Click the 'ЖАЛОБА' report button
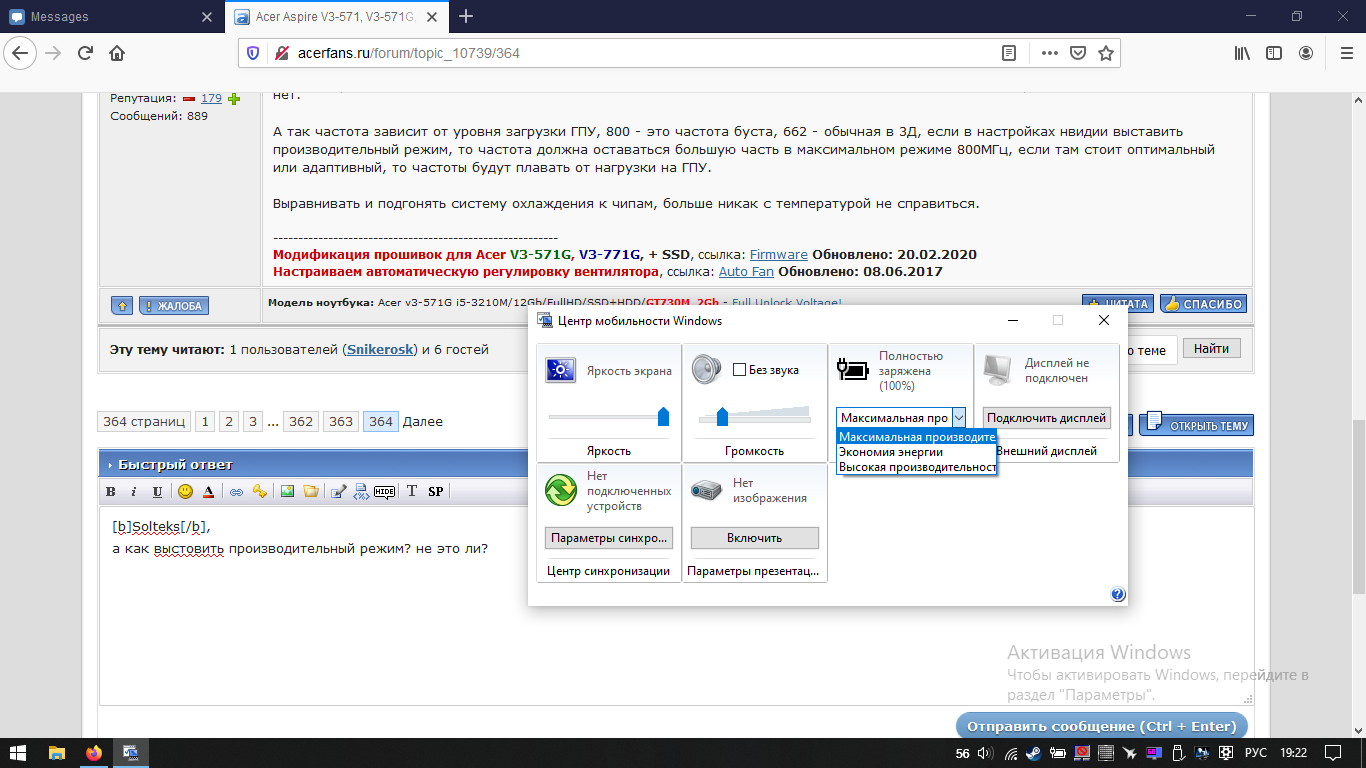The image size is (1366, 768). pyautogui.click(x=173, y=305)
